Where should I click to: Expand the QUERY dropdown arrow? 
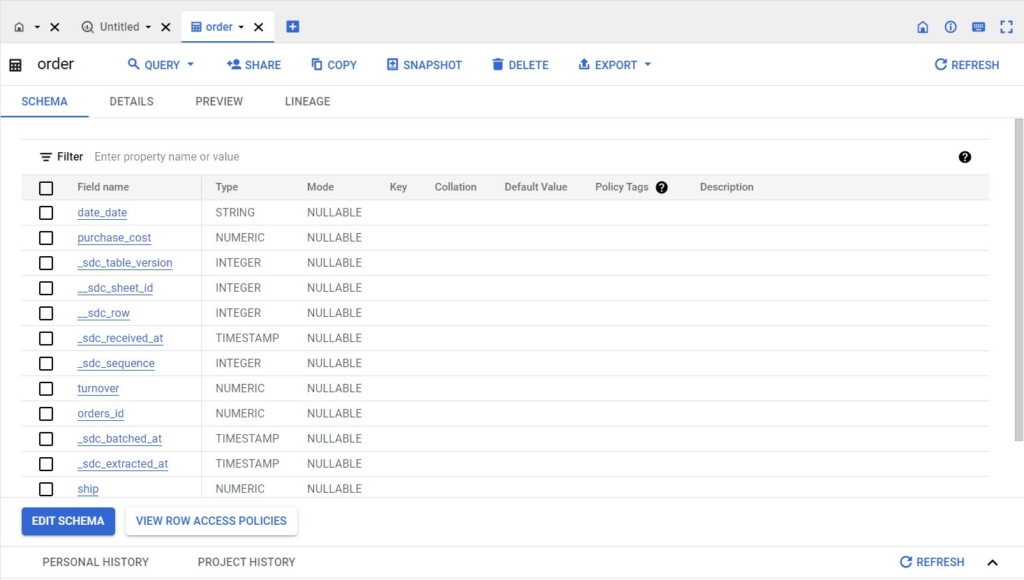tap(191, 65)
